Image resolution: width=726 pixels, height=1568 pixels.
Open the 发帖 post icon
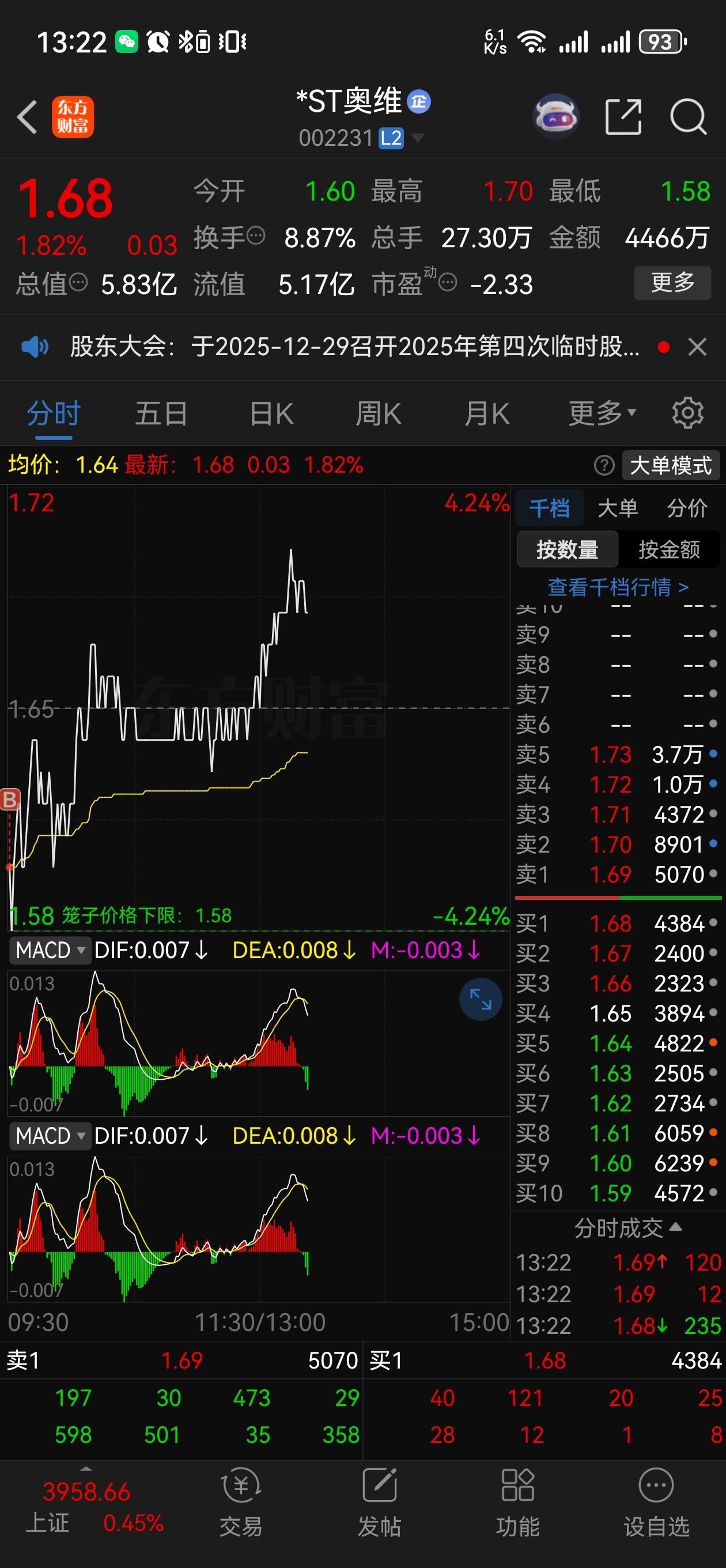pyautogui.click(x=379, y=1502)
